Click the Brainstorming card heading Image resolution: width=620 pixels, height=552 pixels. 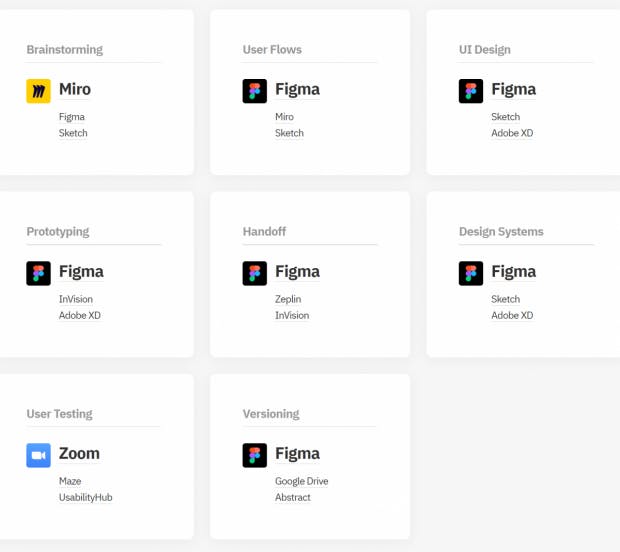click(64, 50)
